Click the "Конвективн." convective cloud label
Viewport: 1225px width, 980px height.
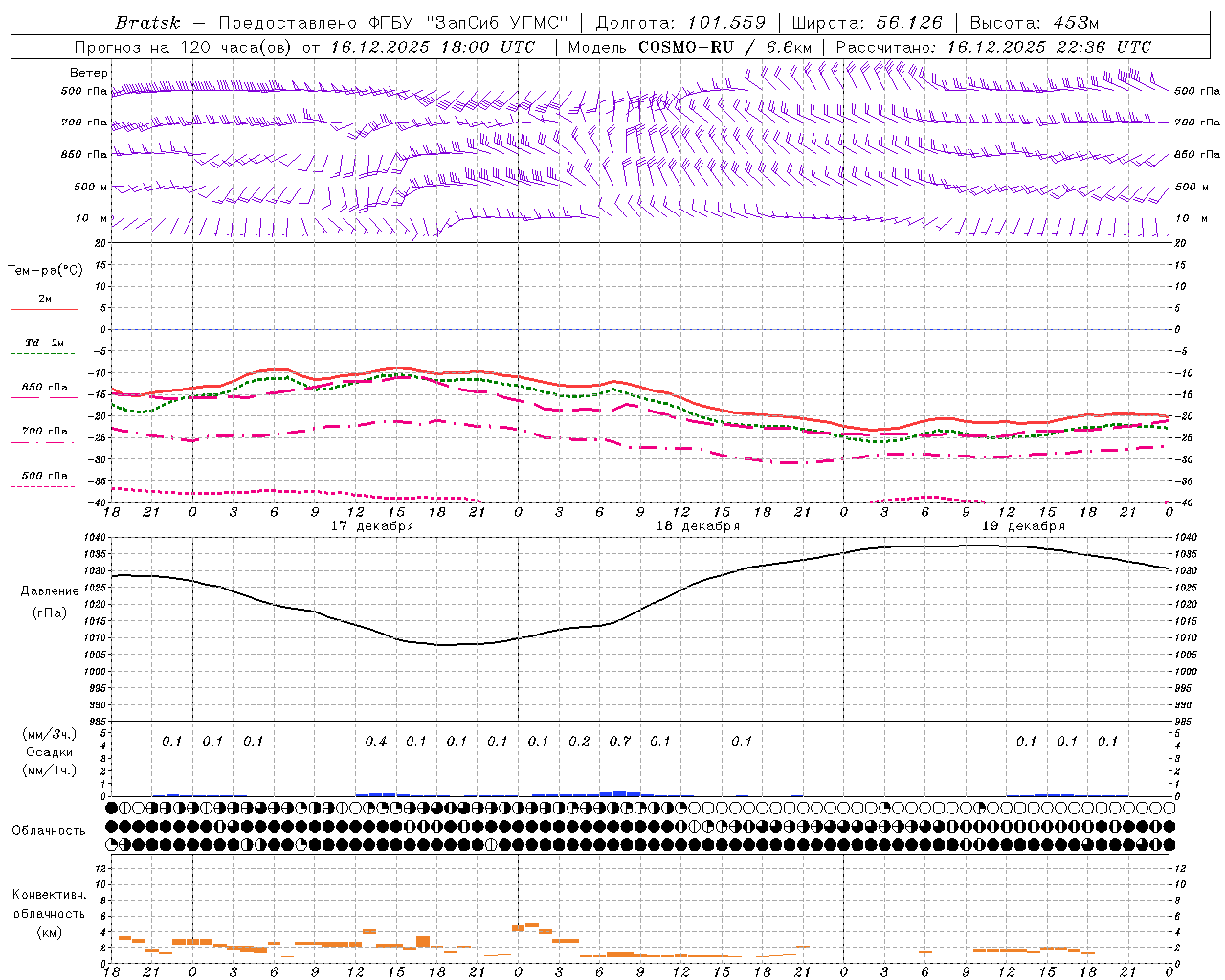[x=49, y=895]
